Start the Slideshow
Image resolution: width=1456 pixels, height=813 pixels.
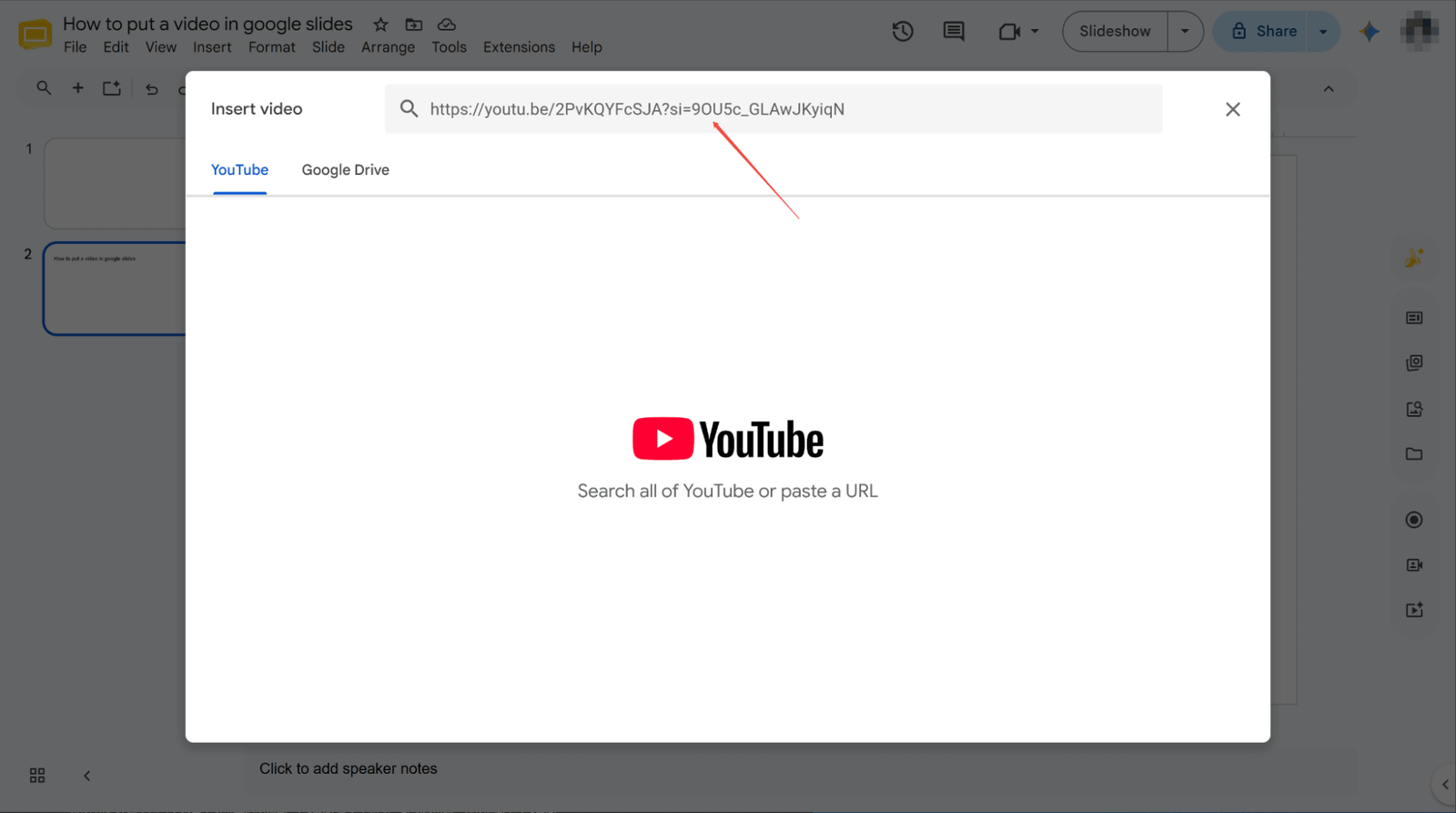click(x=1115, y=31)
